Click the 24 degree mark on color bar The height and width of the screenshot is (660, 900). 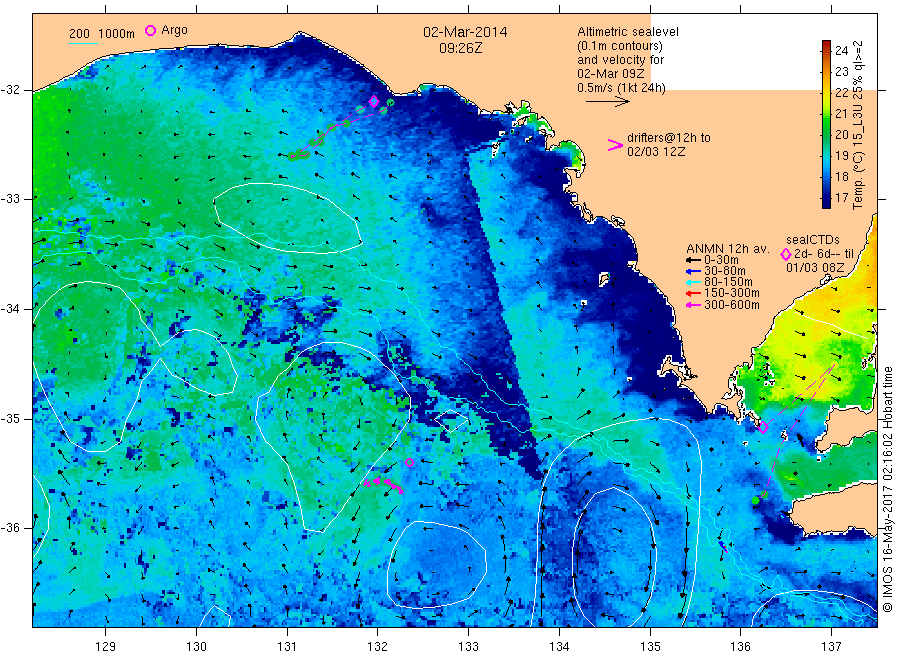(841, 51)
